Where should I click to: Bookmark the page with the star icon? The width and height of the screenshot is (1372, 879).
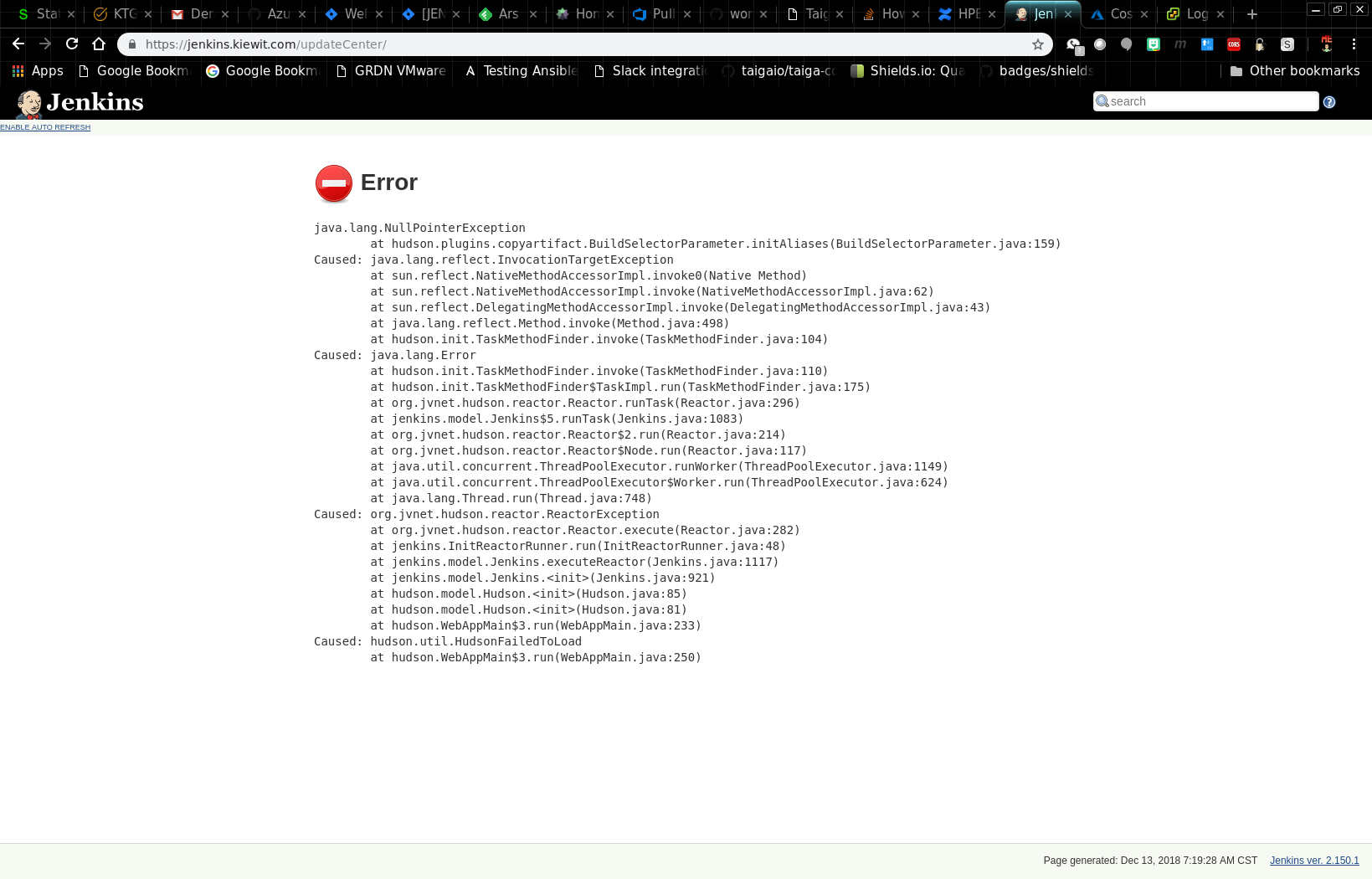tap(1037, 44)
